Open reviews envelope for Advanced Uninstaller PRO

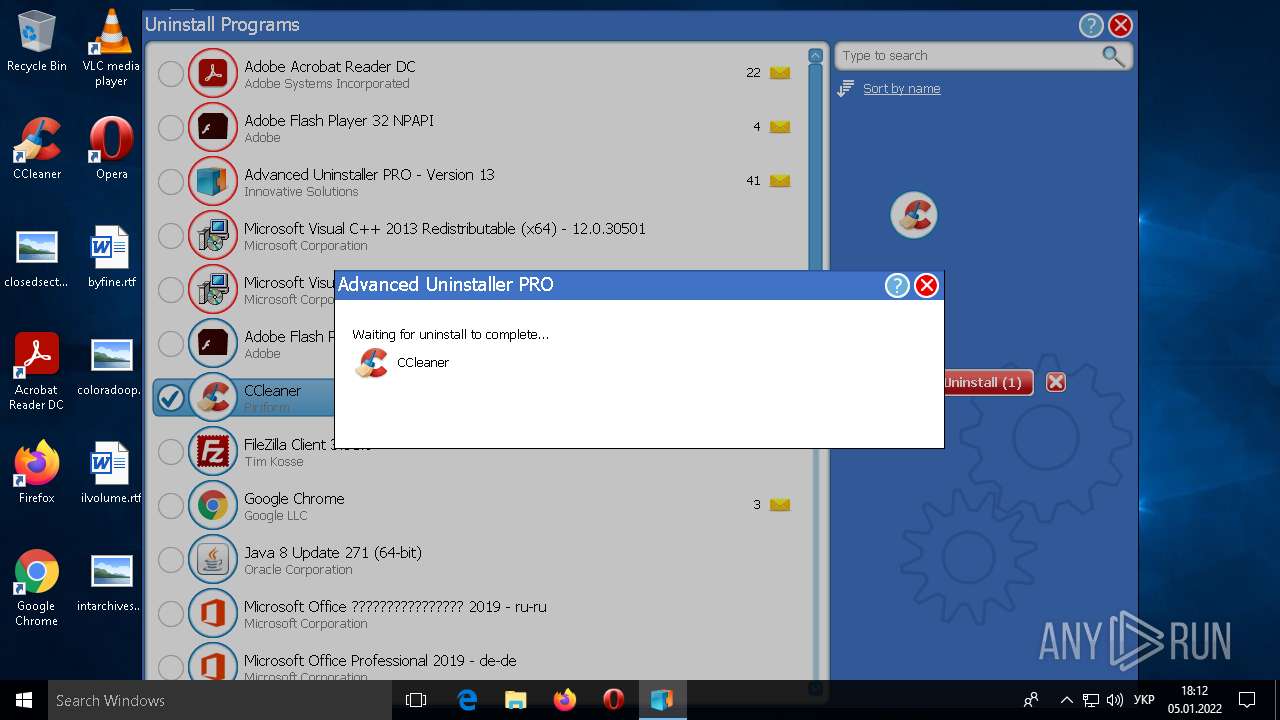[x=780, y=181]
